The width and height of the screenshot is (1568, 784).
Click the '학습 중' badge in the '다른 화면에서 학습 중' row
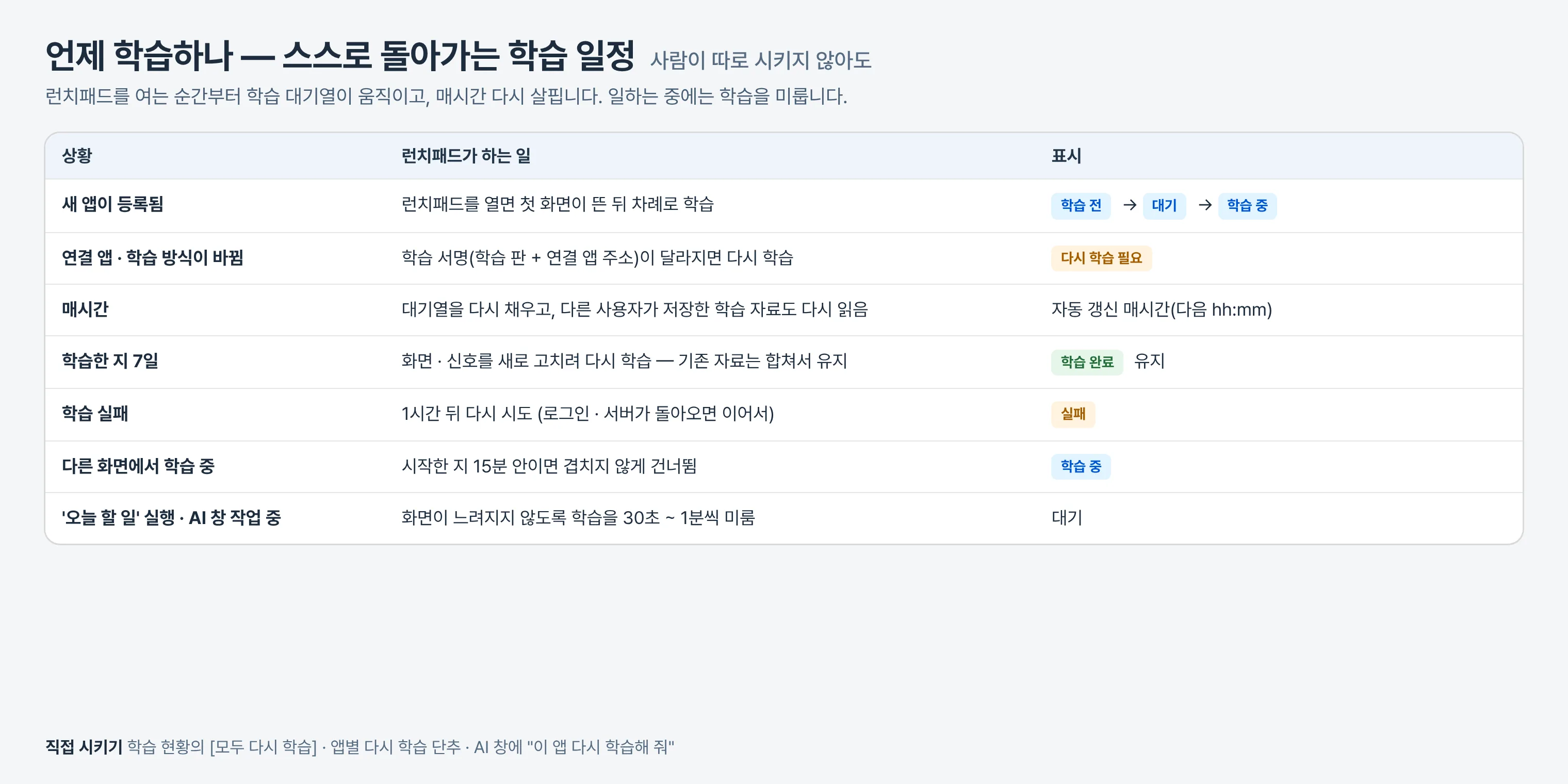[x=1081, y=467]
